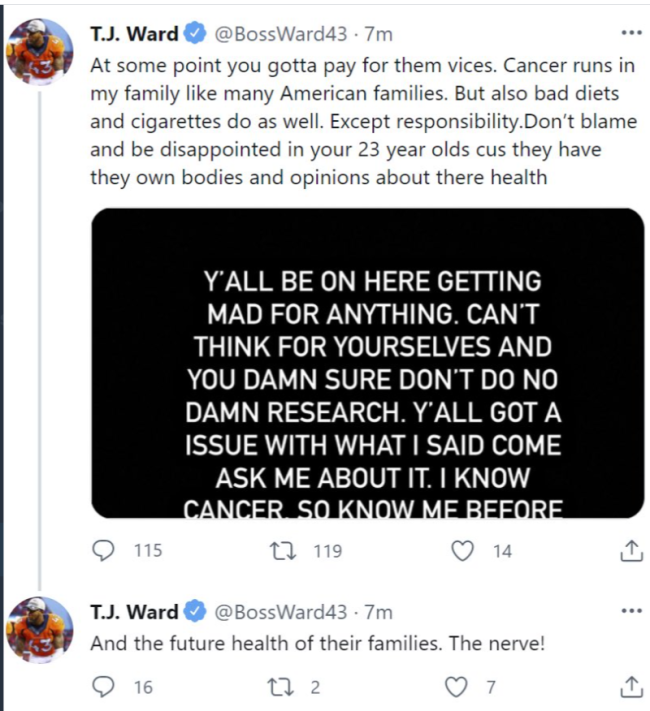The image size is (650, 711).
Task: Open T.J. Ward's profile picture on first tweet
Action: pos(40,52)
